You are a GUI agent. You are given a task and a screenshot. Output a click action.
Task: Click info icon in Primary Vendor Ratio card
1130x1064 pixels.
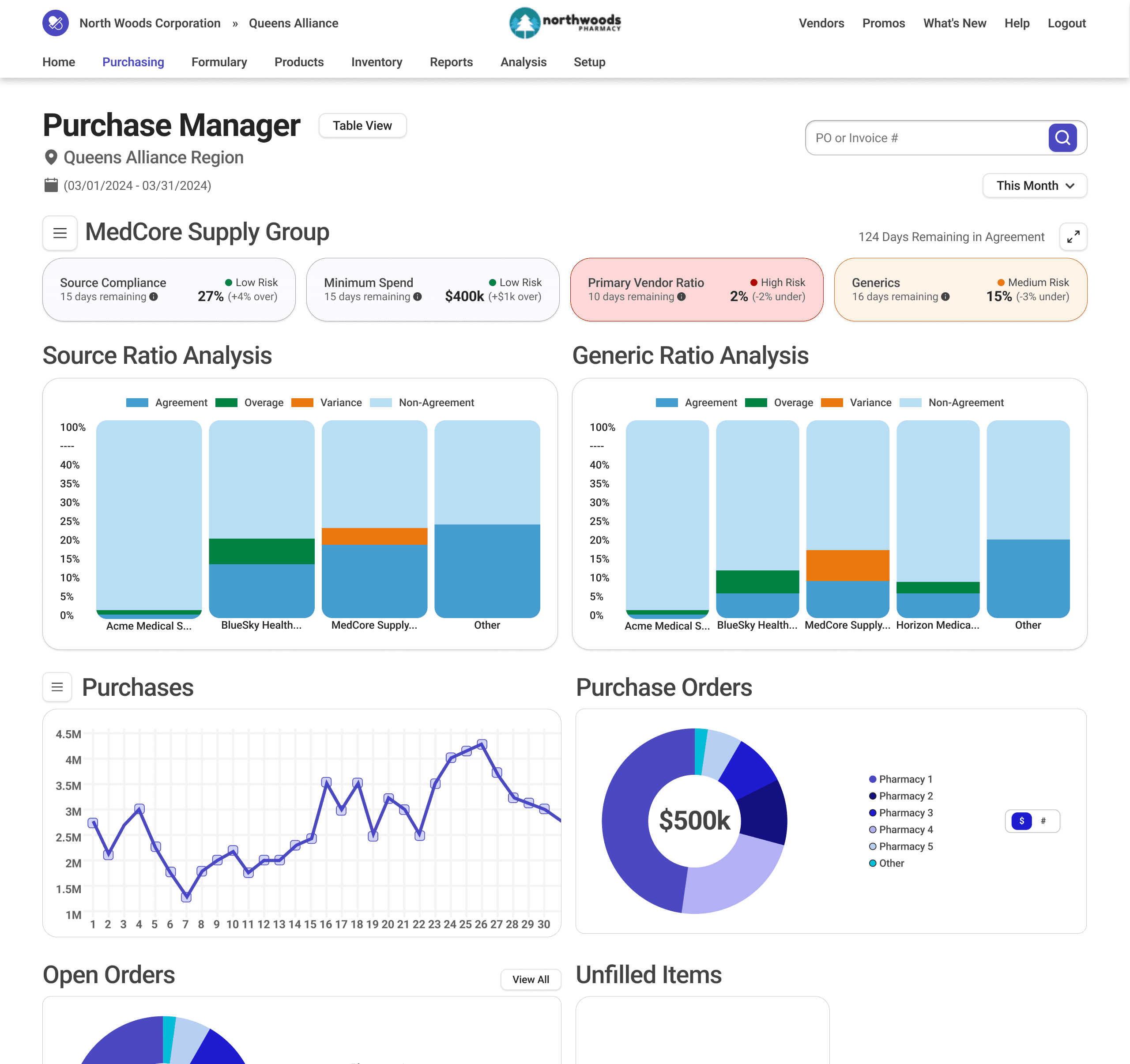(x=681, y=297)
